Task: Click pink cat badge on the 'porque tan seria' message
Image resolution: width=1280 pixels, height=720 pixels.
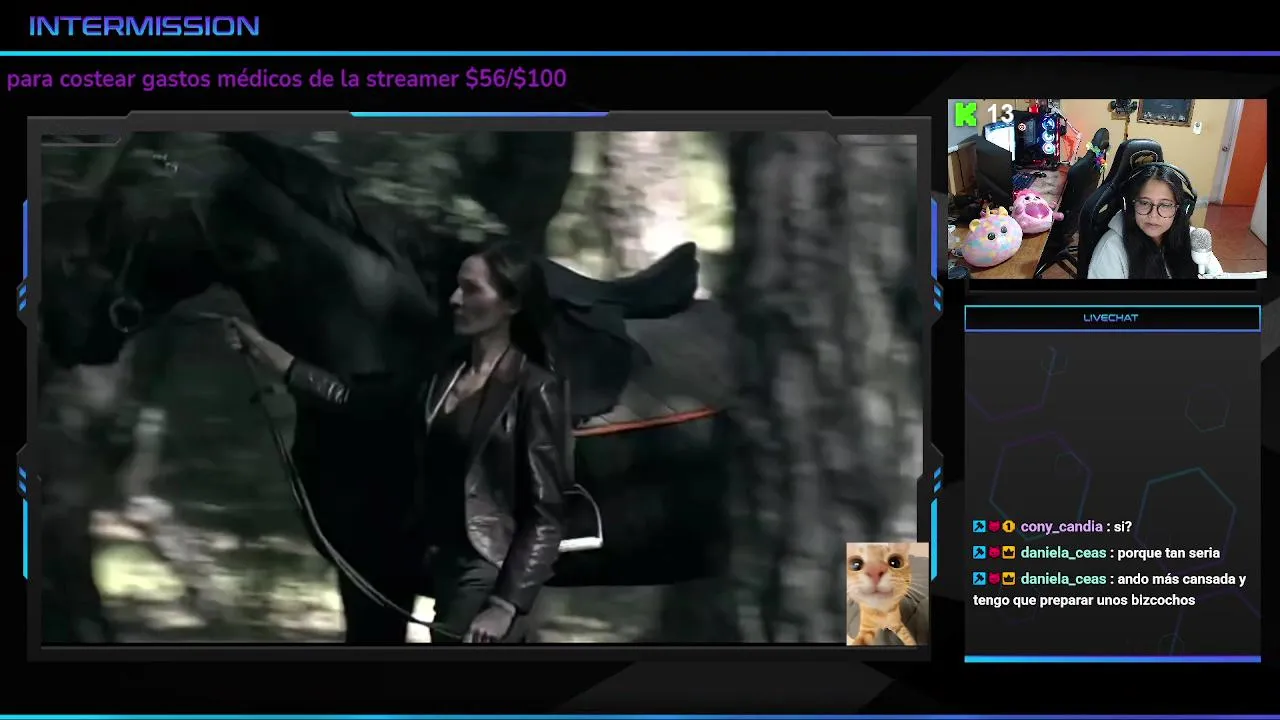Action: click(994, 553)
